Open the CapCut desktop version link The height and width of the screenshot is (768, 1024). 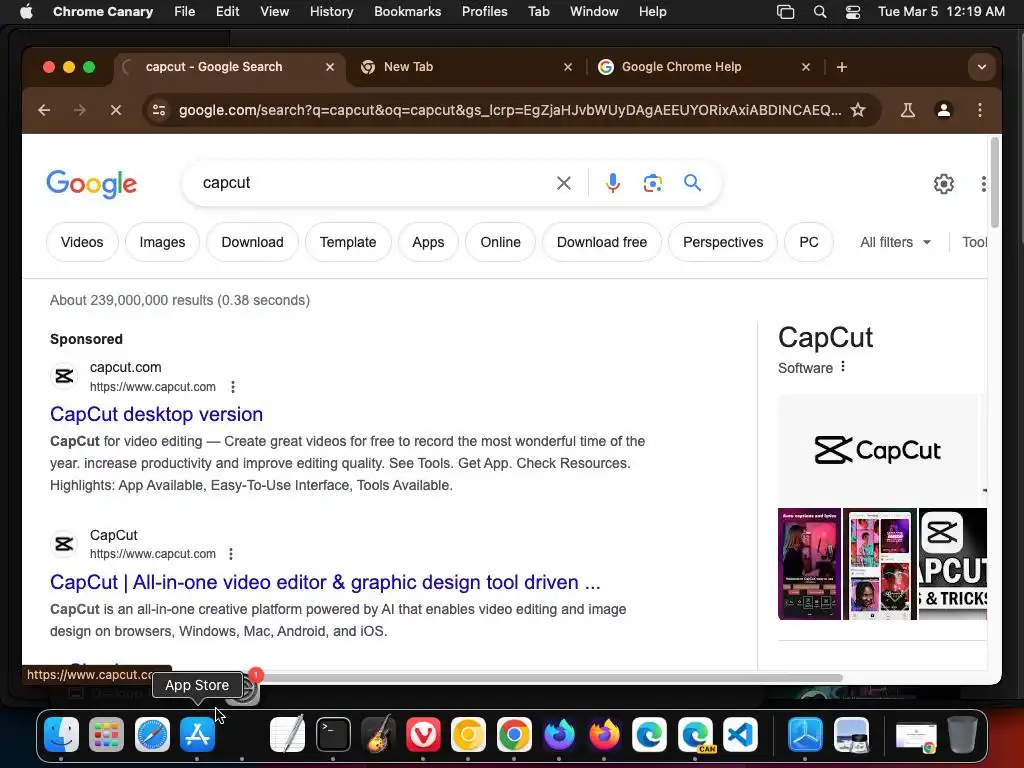157,414
